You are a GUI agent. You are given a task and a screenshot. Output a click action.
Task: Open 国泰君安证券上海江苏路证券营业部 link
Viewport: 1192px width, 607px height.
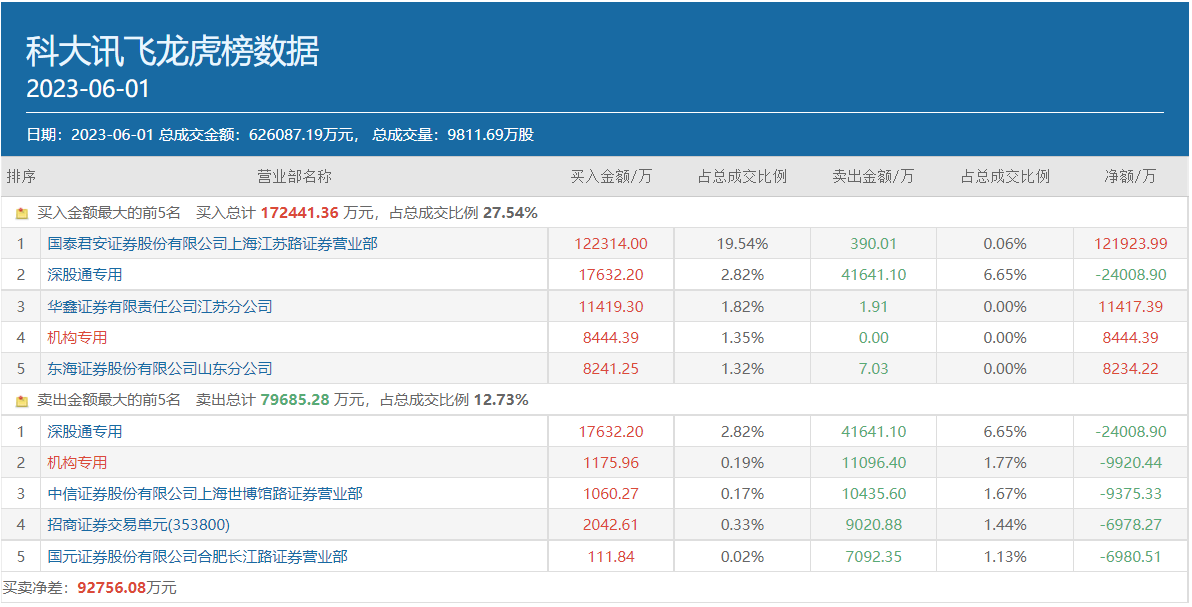(x=212, y=243)
